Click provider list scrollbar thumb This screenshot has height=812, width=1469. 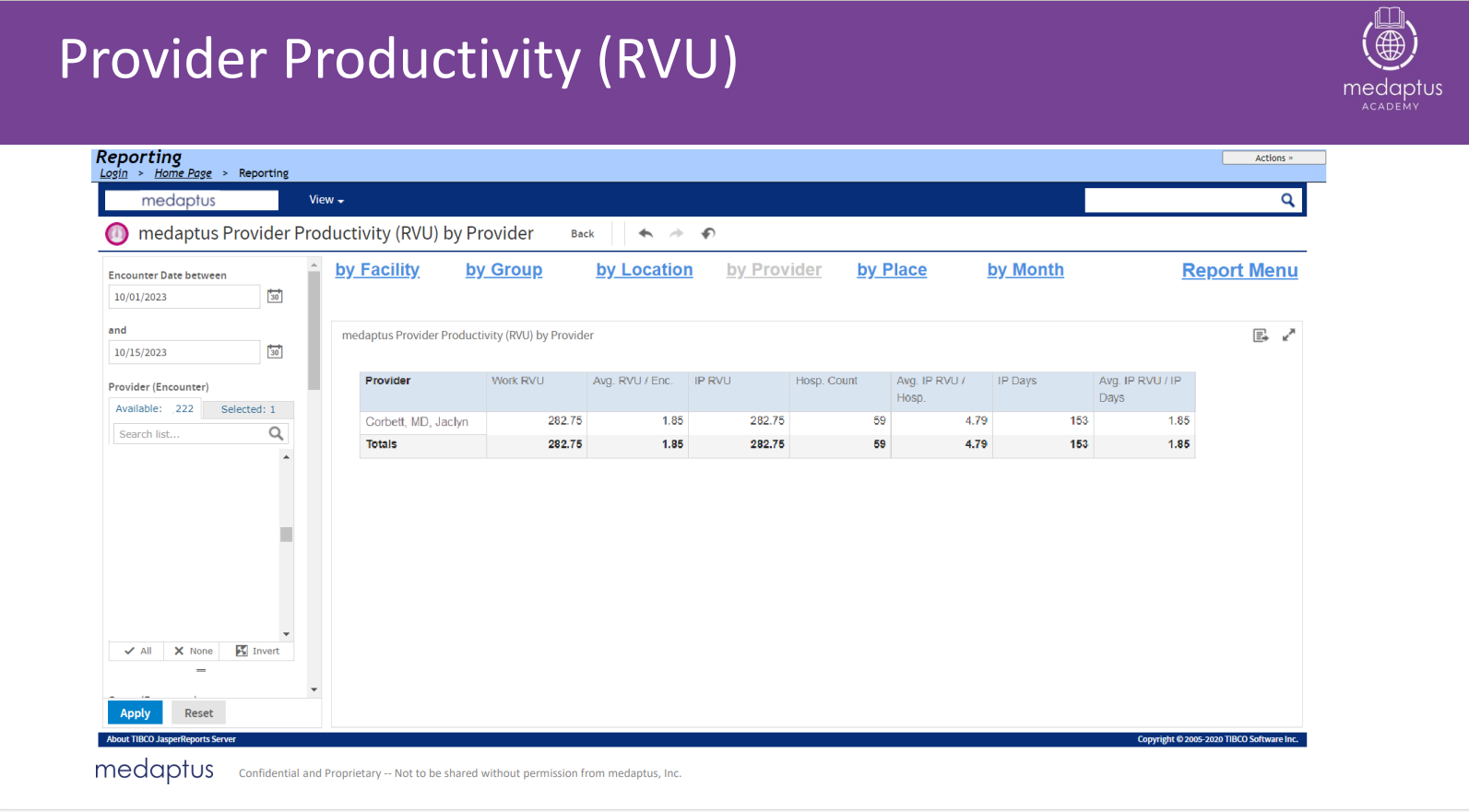pyautogui.click(x=286, y=535)
